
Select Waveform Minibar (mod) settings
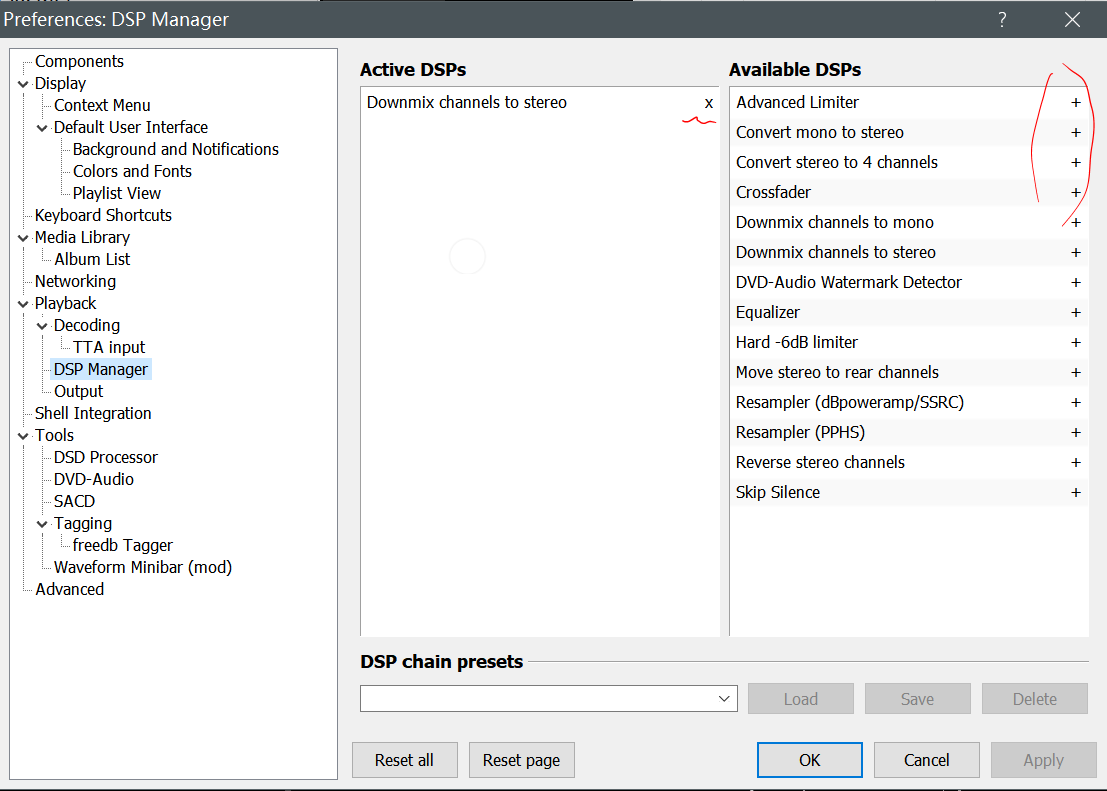(142, 567)
